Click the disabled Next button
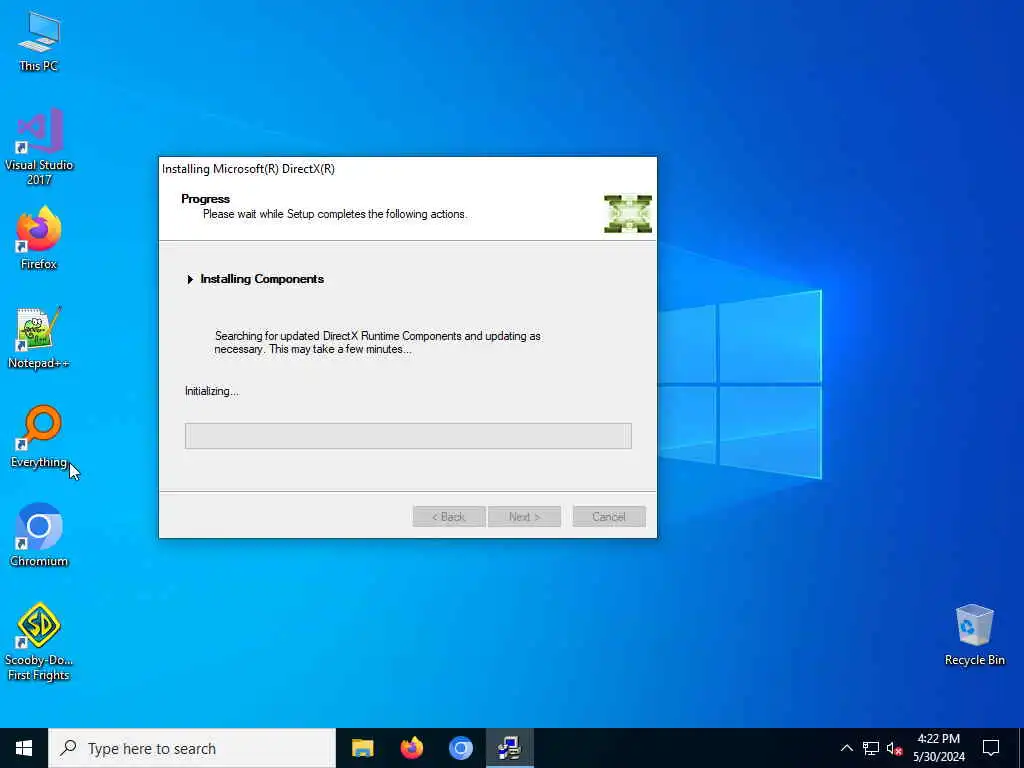This screenshot has width=1024, height=768. click(524, 517)
